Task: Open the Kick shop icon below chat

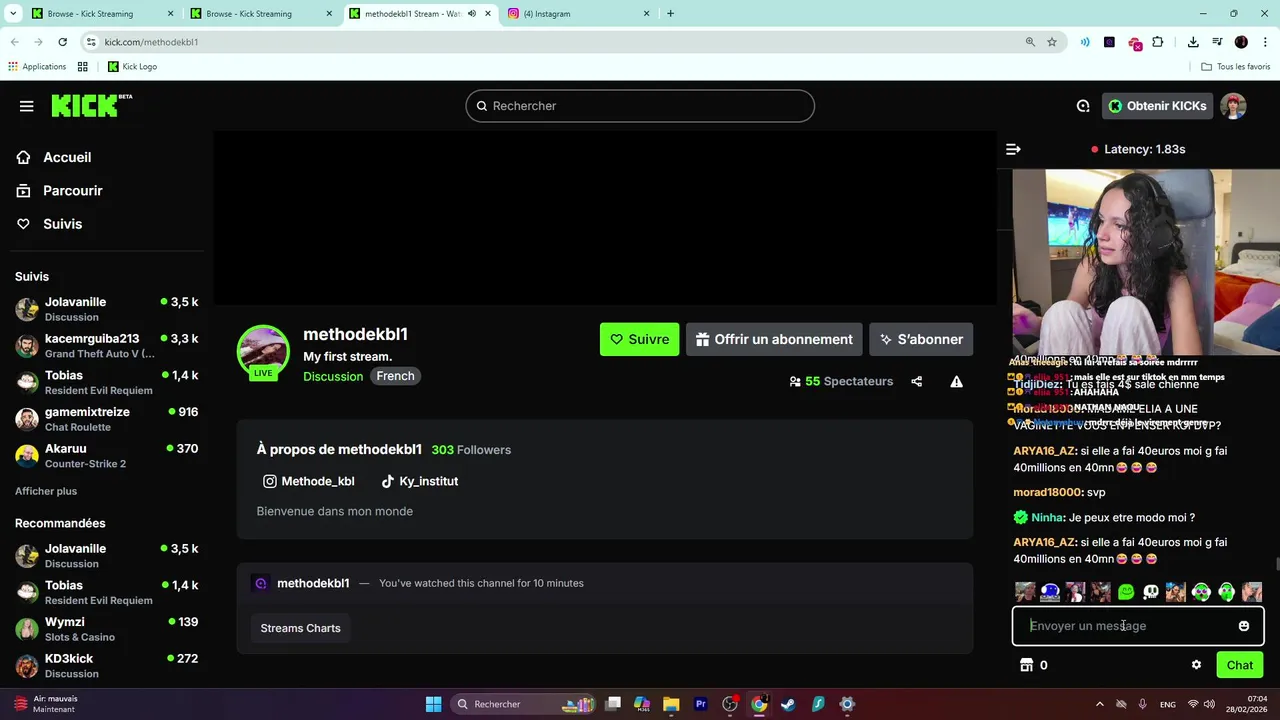Action: (x=1026, y=665)
